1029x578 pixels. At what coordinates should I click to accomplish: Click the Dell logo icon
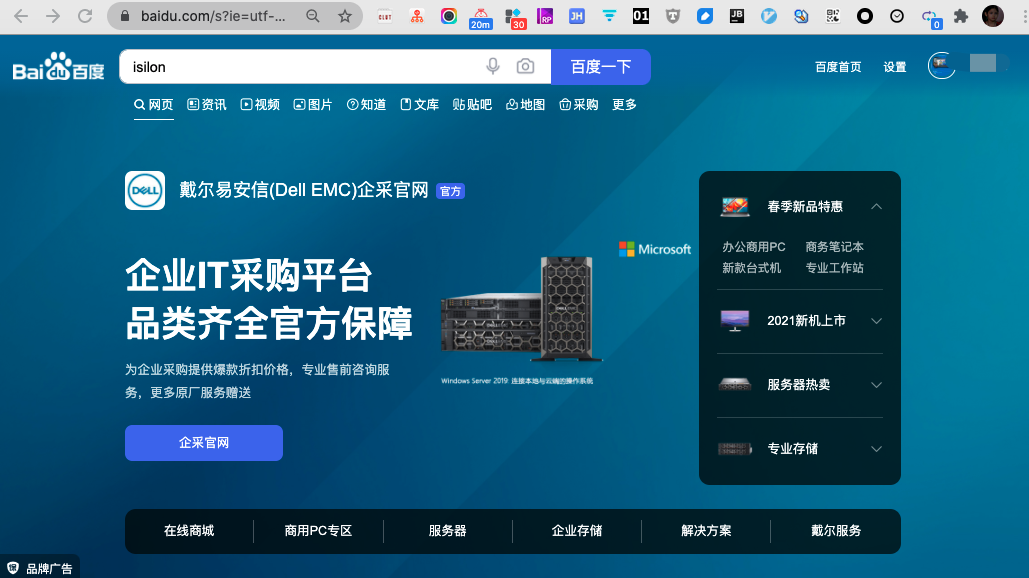click(x=145, y=190)
